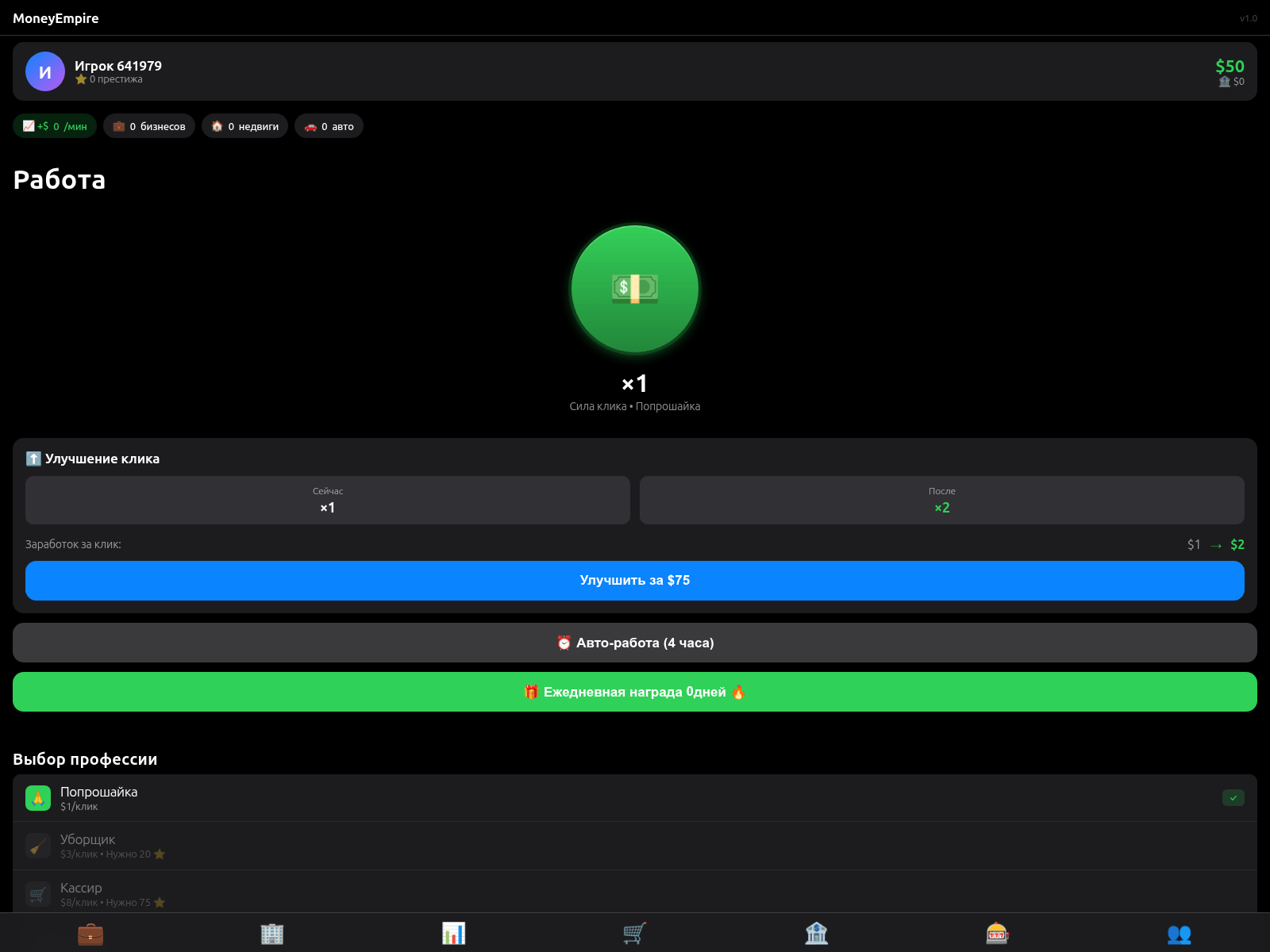Screen dimensions: 1270x952
Task: Click the Уборщик broom icon
Action: click(38, 846)
